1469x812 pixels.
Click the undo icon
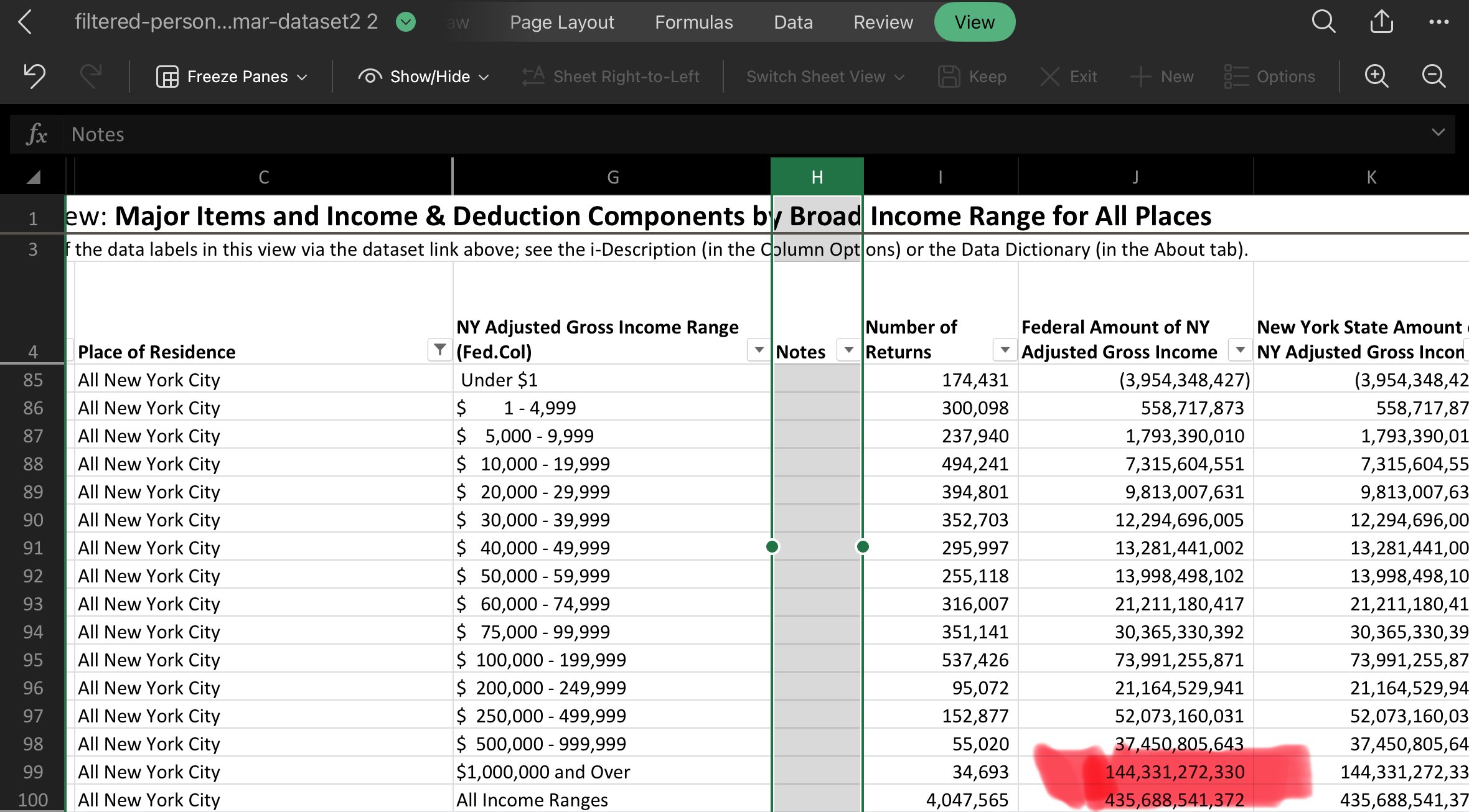35,76
